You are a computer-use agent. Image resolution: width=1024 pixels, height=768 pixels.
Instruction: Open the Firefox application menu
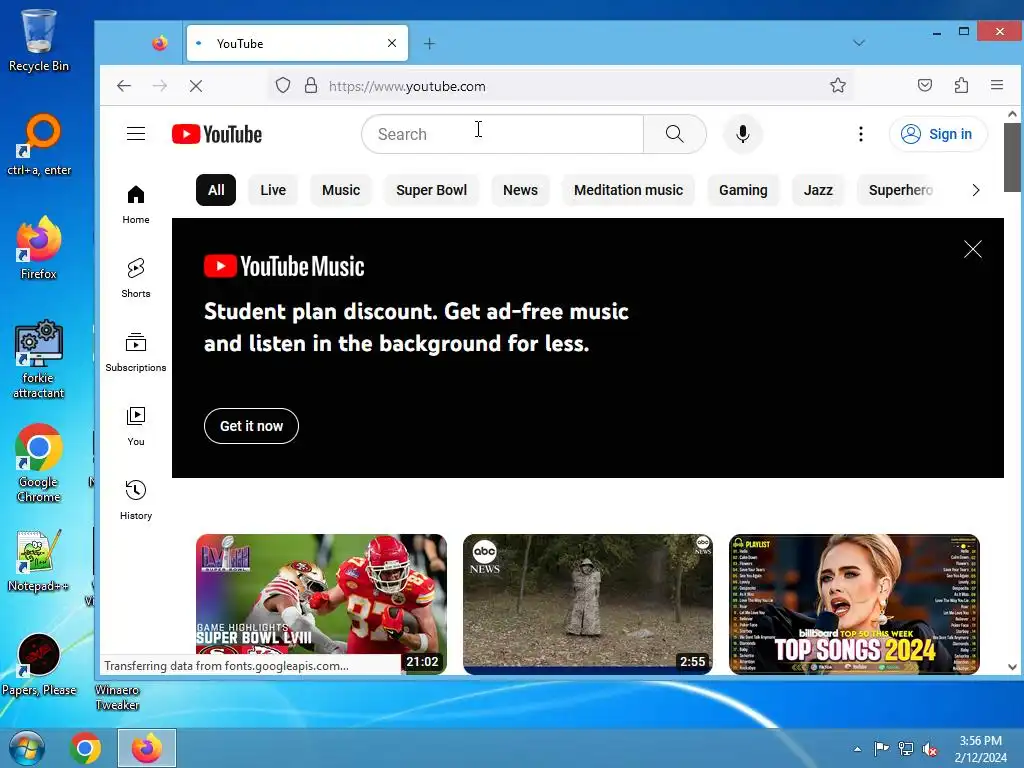997,85
